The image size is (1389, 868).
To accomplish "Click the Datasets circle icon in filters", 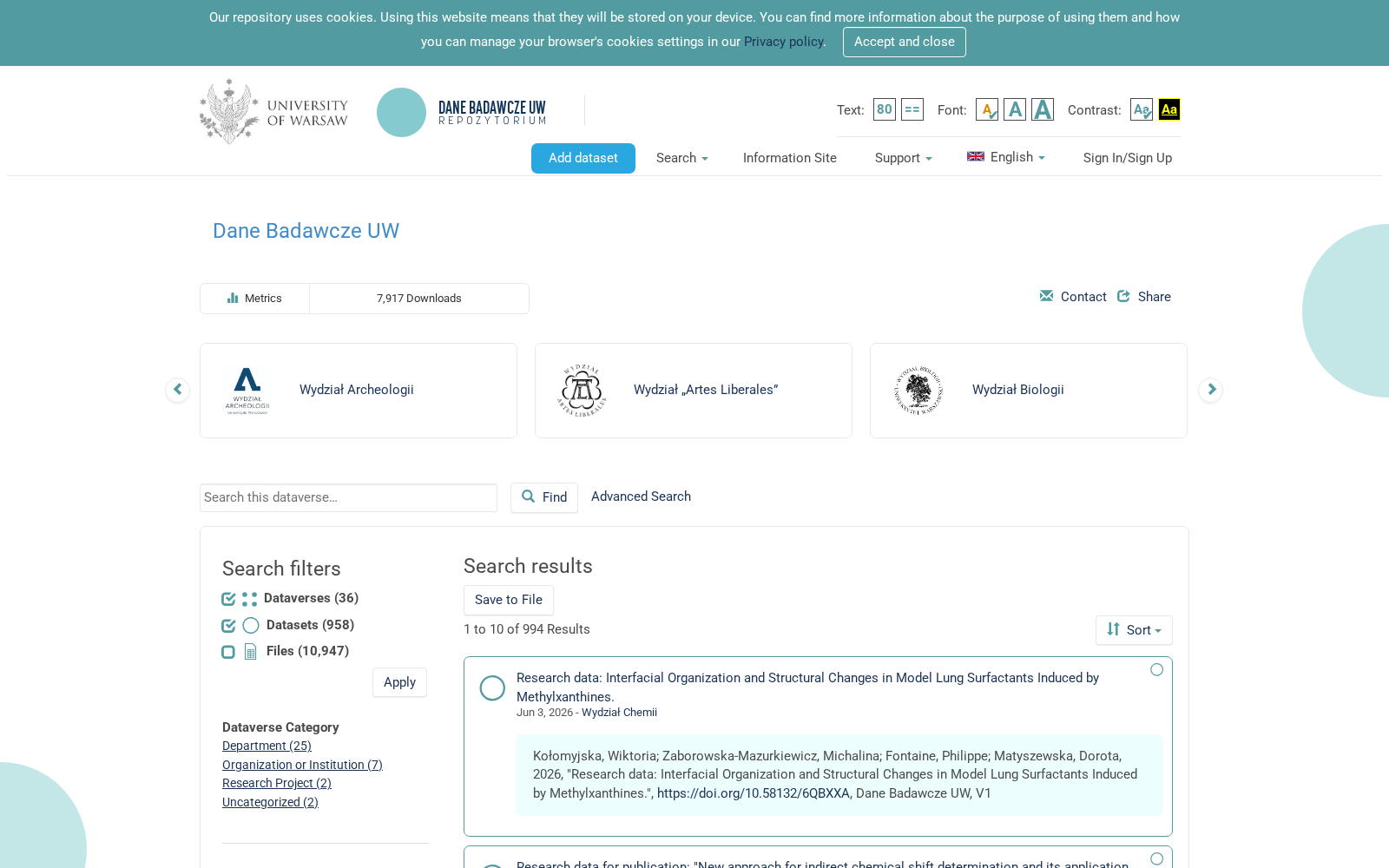I will coord(251,626).
